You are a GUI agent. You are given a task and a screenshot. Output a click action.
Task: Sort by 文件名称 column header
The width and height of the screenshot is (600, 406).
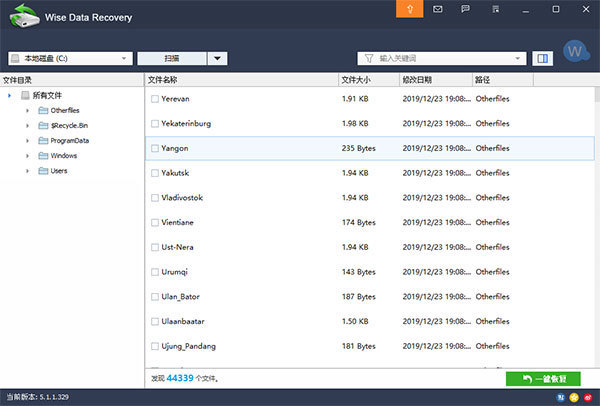[241, 80]
